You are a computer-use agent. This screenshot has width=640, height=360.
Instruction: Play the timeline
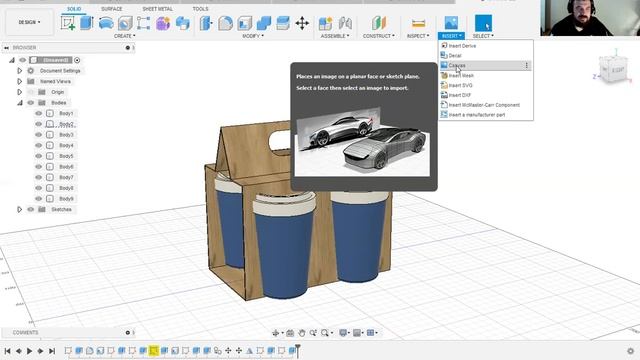click(29, 351)
